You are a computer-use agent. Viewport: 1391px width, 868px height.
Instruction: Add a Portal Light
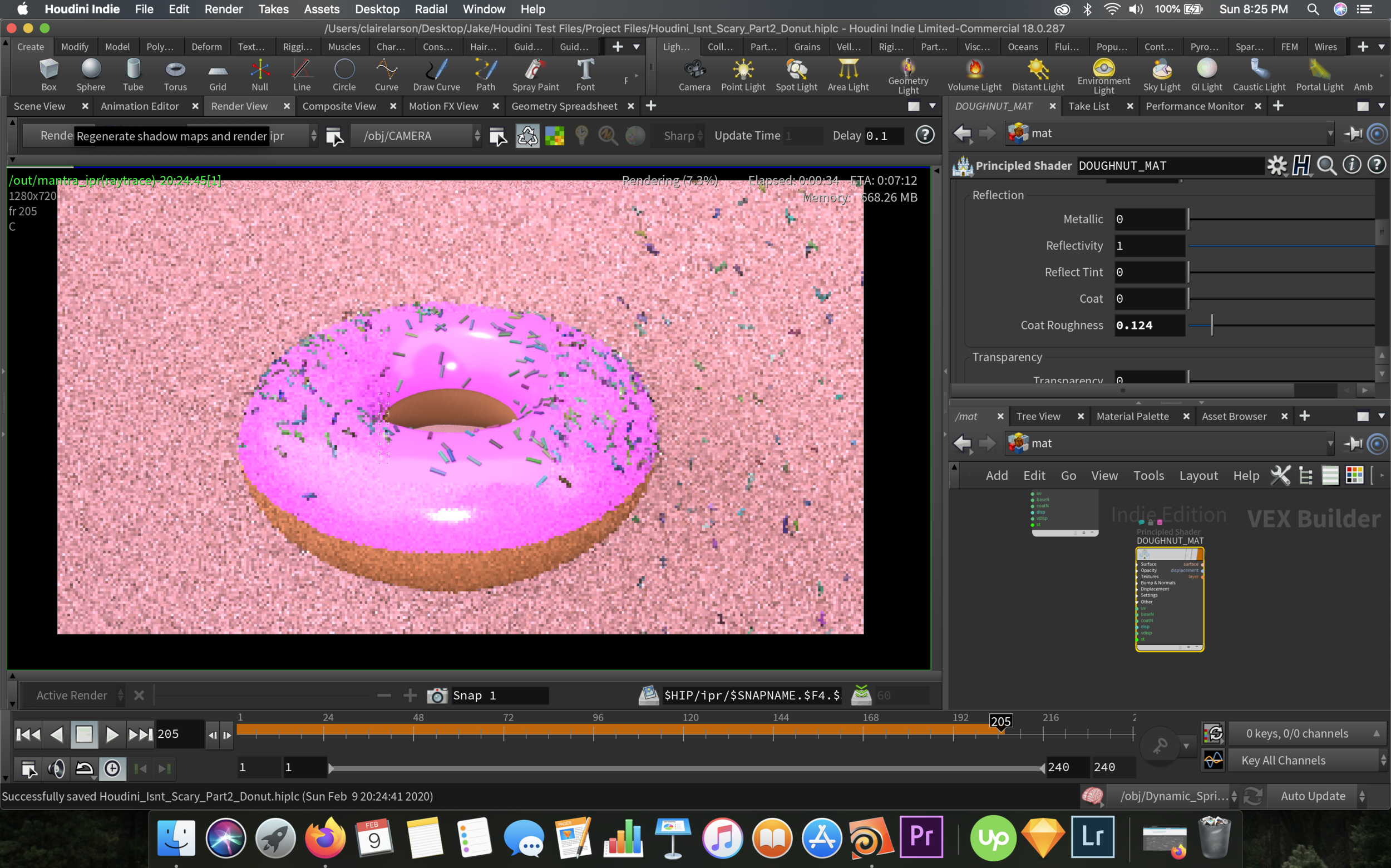coord(1319,75)
